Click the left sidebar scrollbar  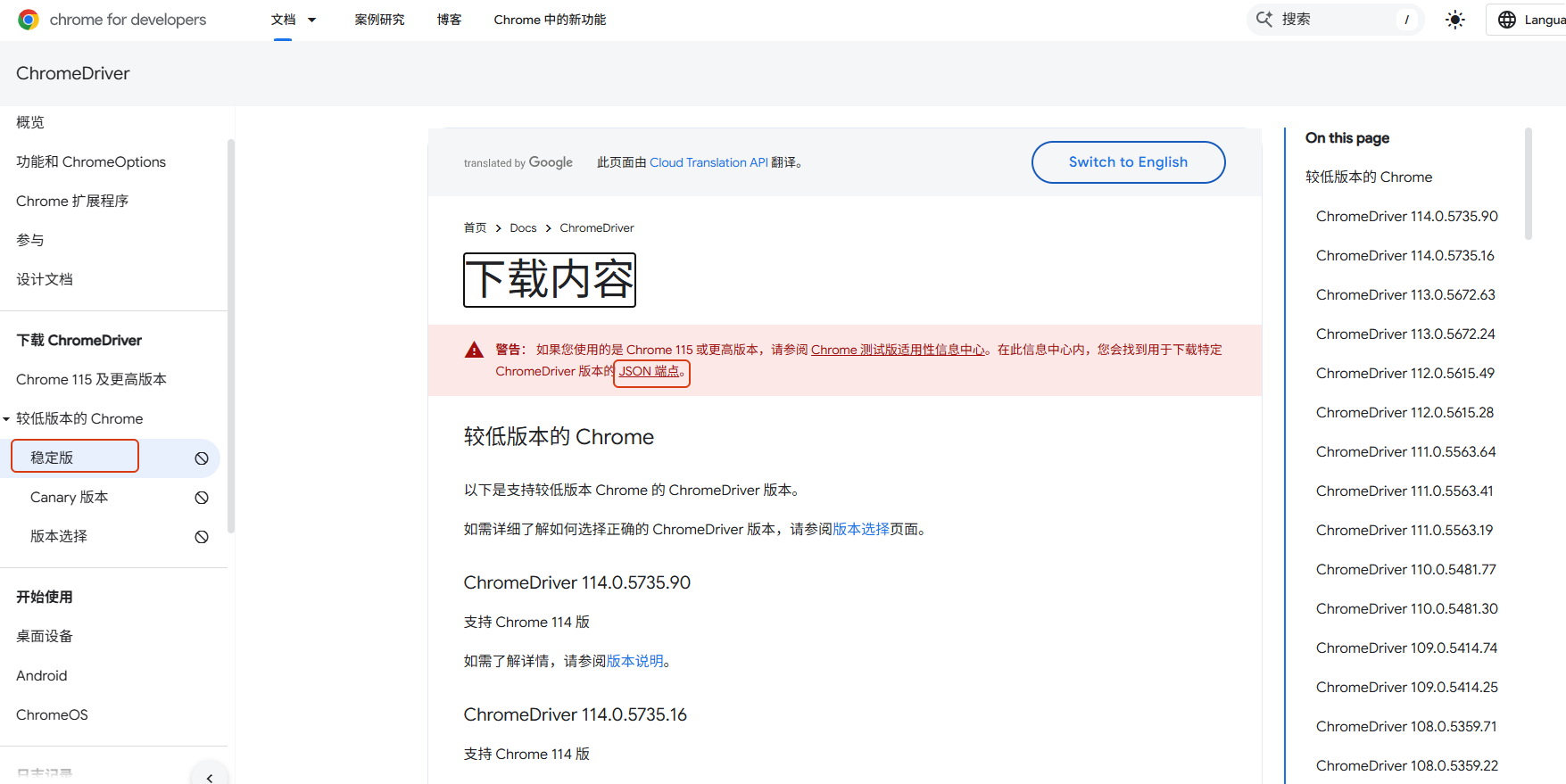click(231, 336)
